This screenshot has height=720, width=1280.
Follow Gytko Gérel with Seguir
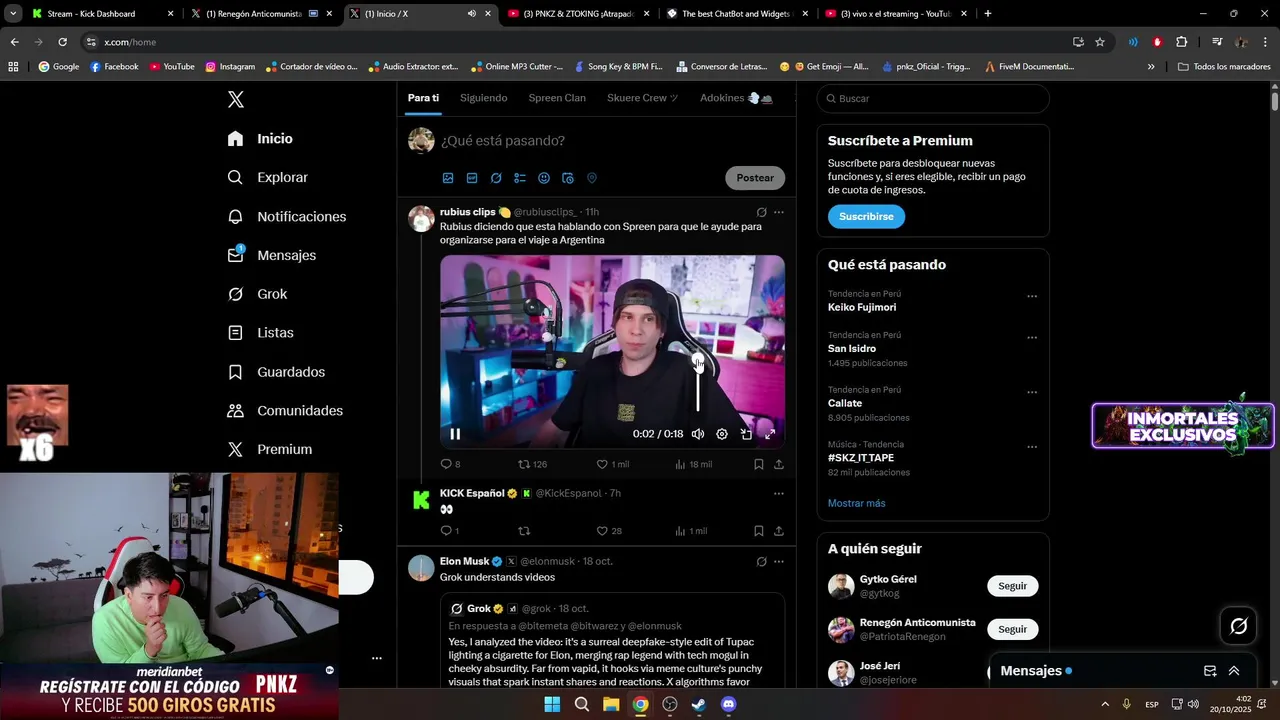[1012, 586]
